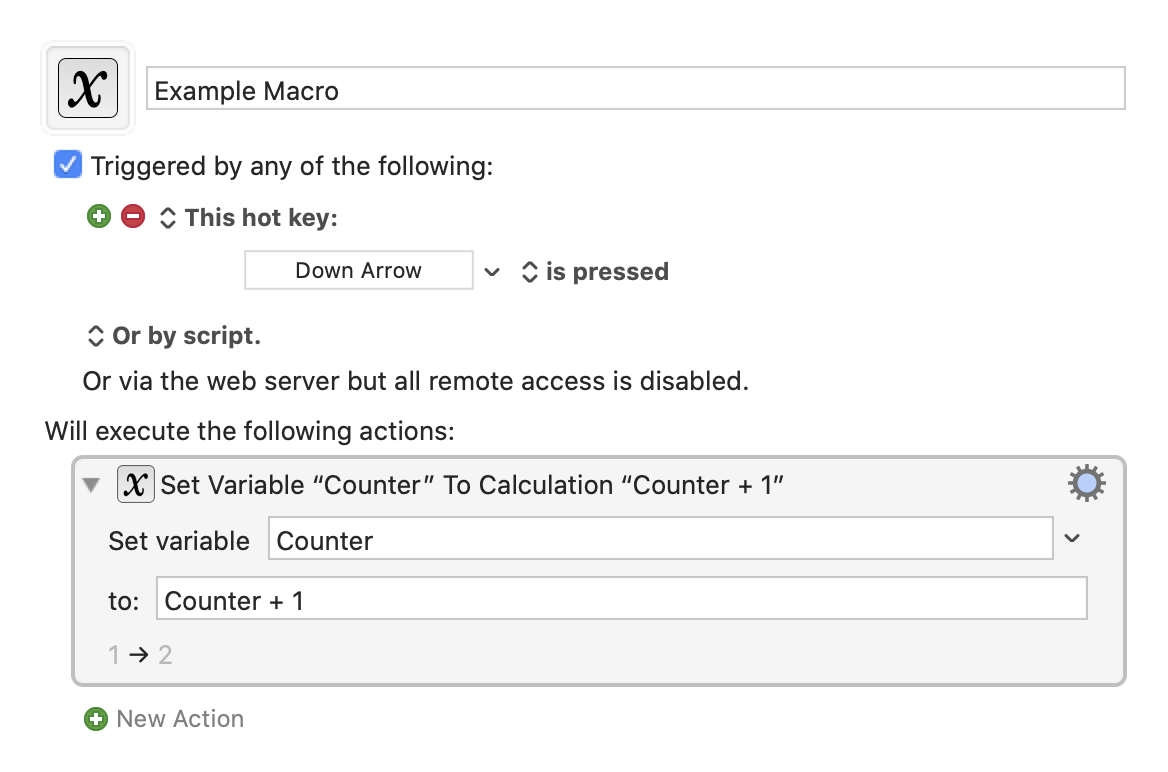Click the New Action label
The width and height of the screenshot is (1168, 772).
tap(180, 719)
